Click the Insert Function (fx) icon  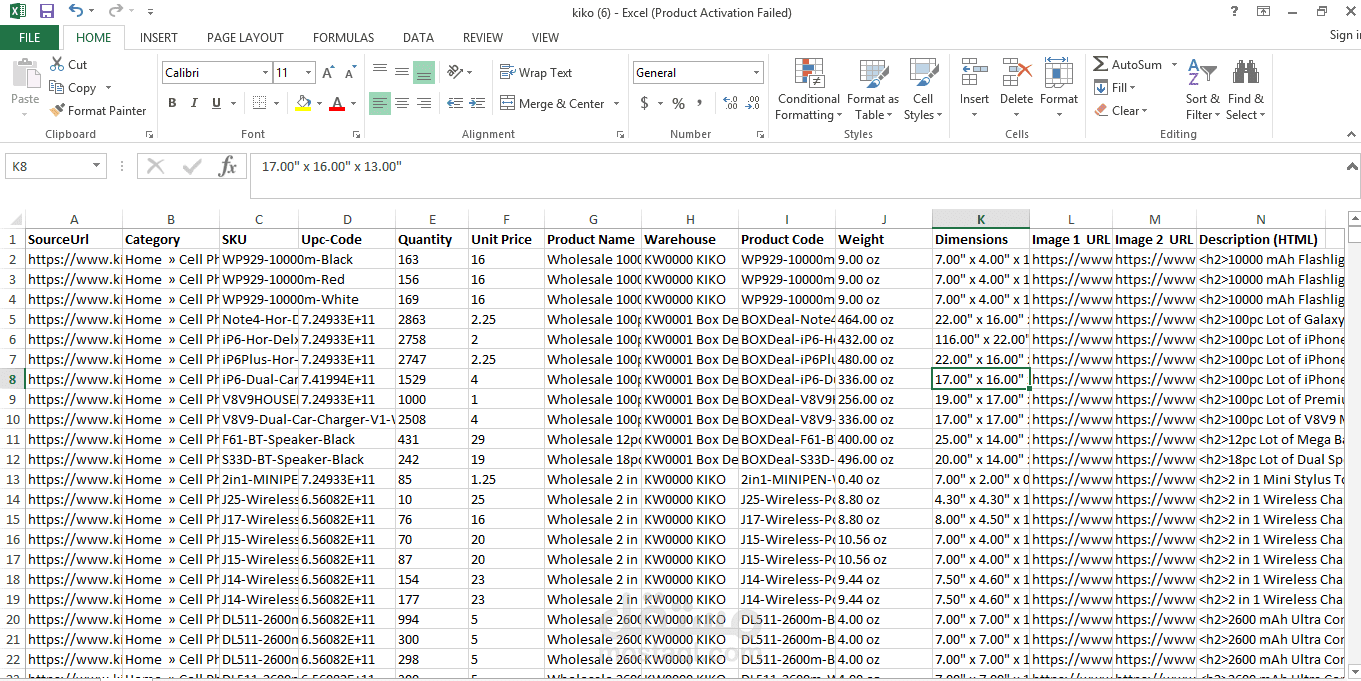point(228,166)
